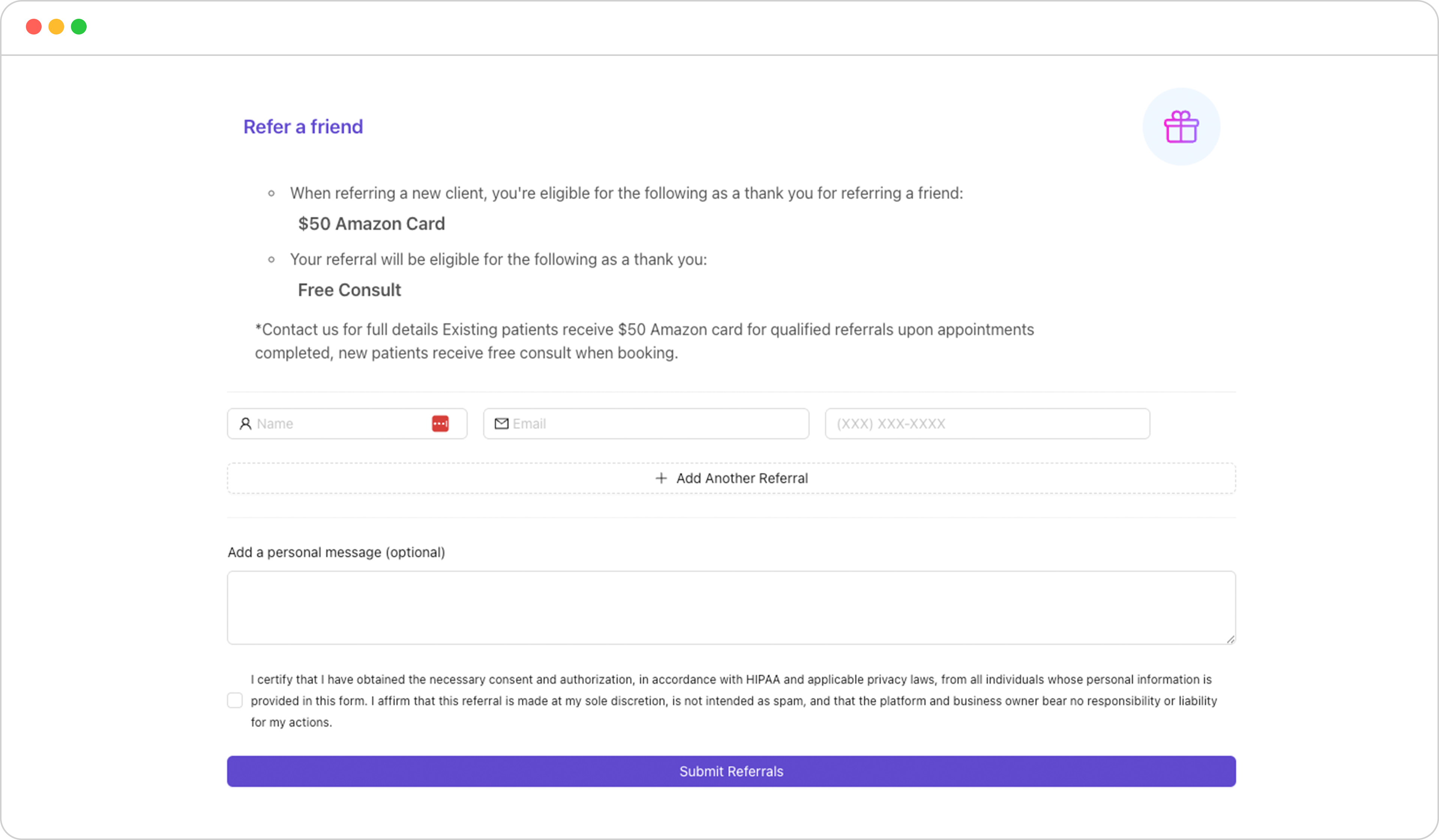This screenshot has width=1439, height=840.
Task: Click inside the personal message text area
Action: point(731,608)
